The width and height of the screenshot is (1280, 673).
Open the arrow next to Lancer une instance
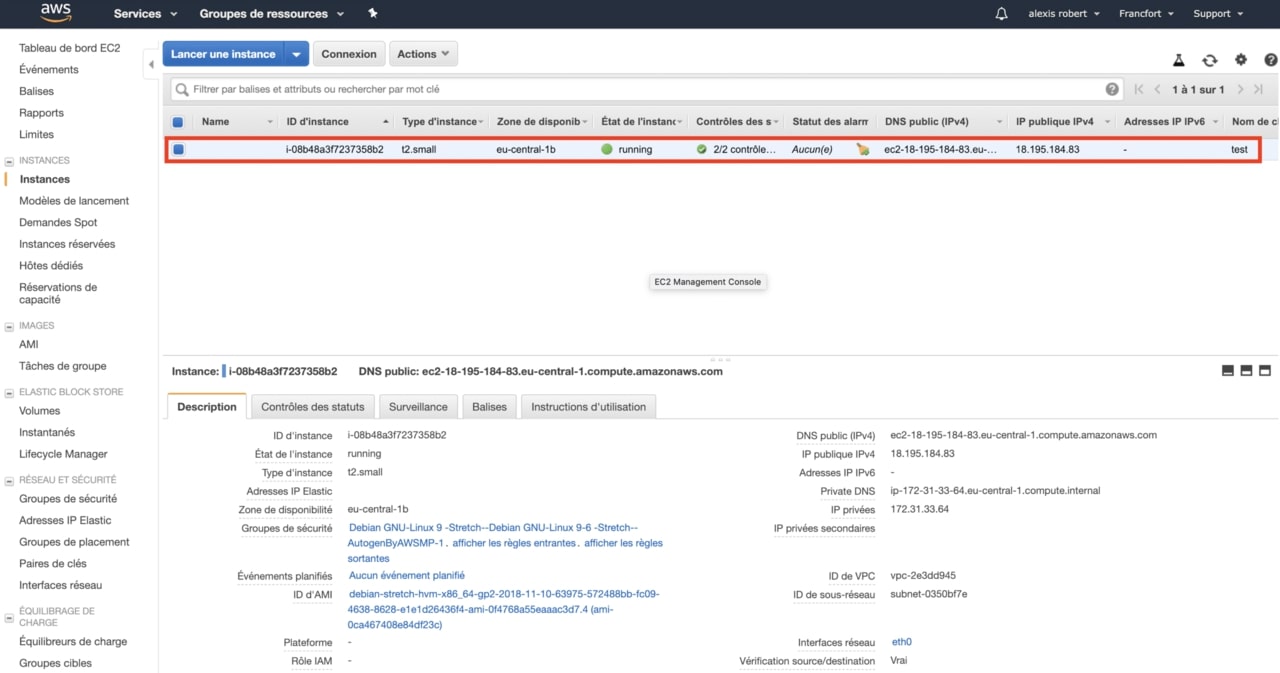pyautogui.click(x=296, y=54)
